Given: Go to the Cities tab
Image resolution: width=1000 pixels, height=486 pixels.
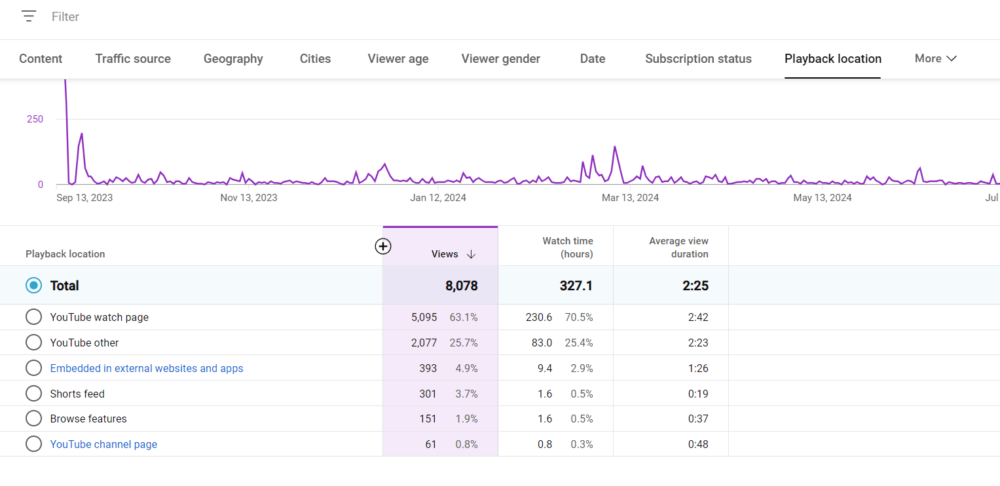Looking at the screenshot, I should (315, 59).
